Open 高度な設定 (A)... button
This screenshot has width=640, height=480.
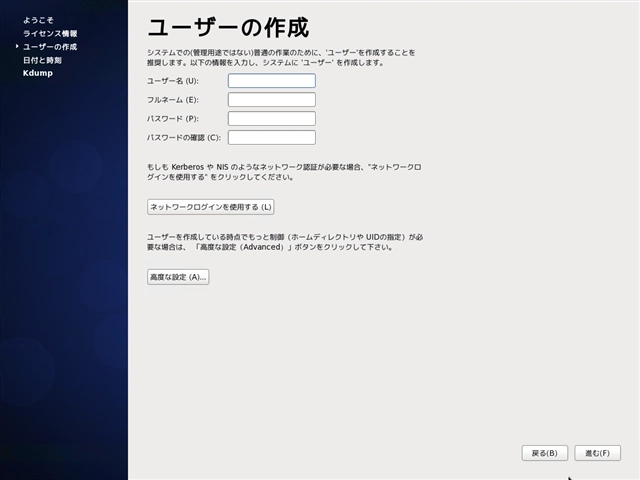[178, 277]
